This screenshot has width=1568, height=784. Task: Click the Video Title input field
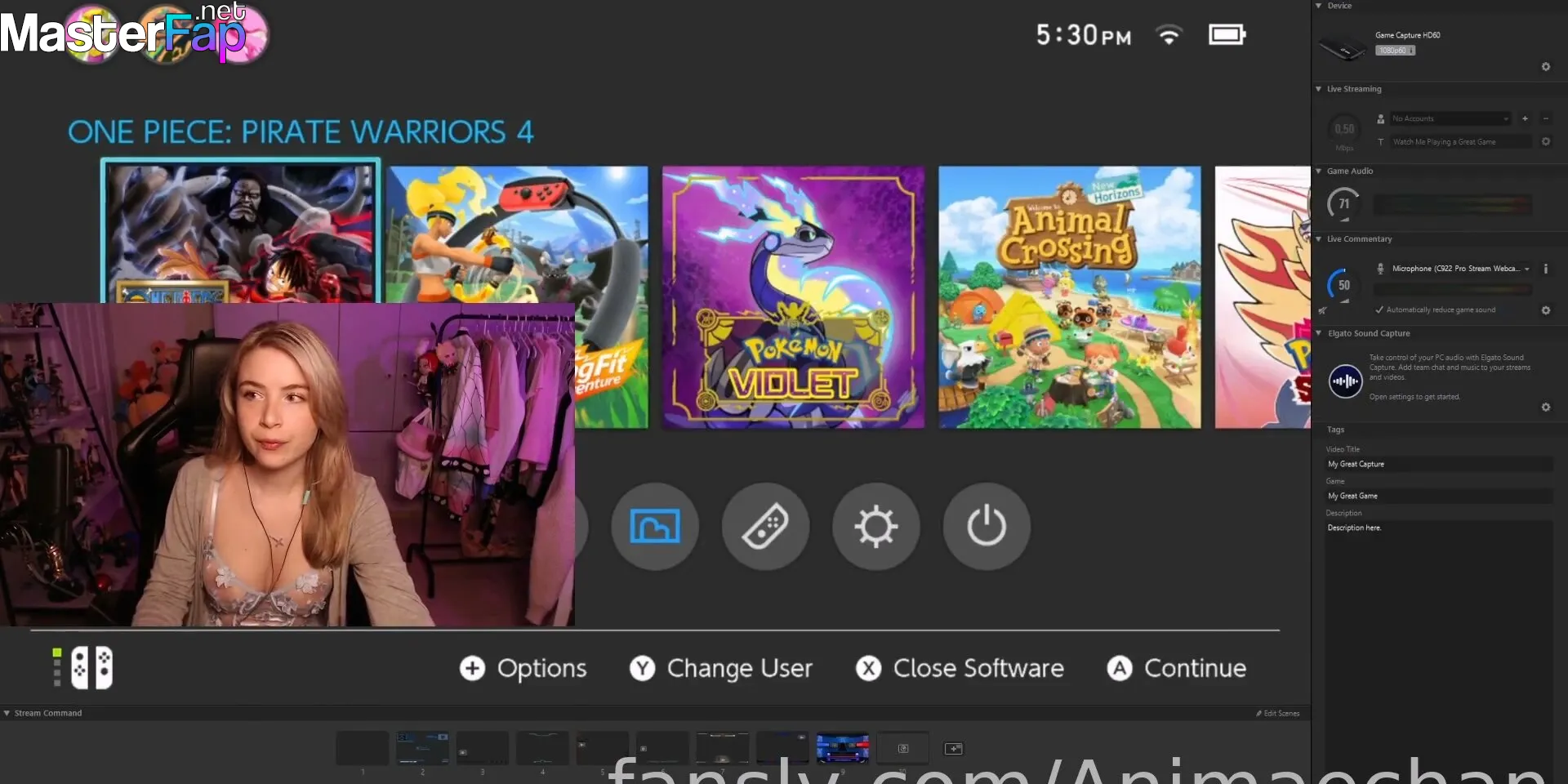pos(1437,464)
